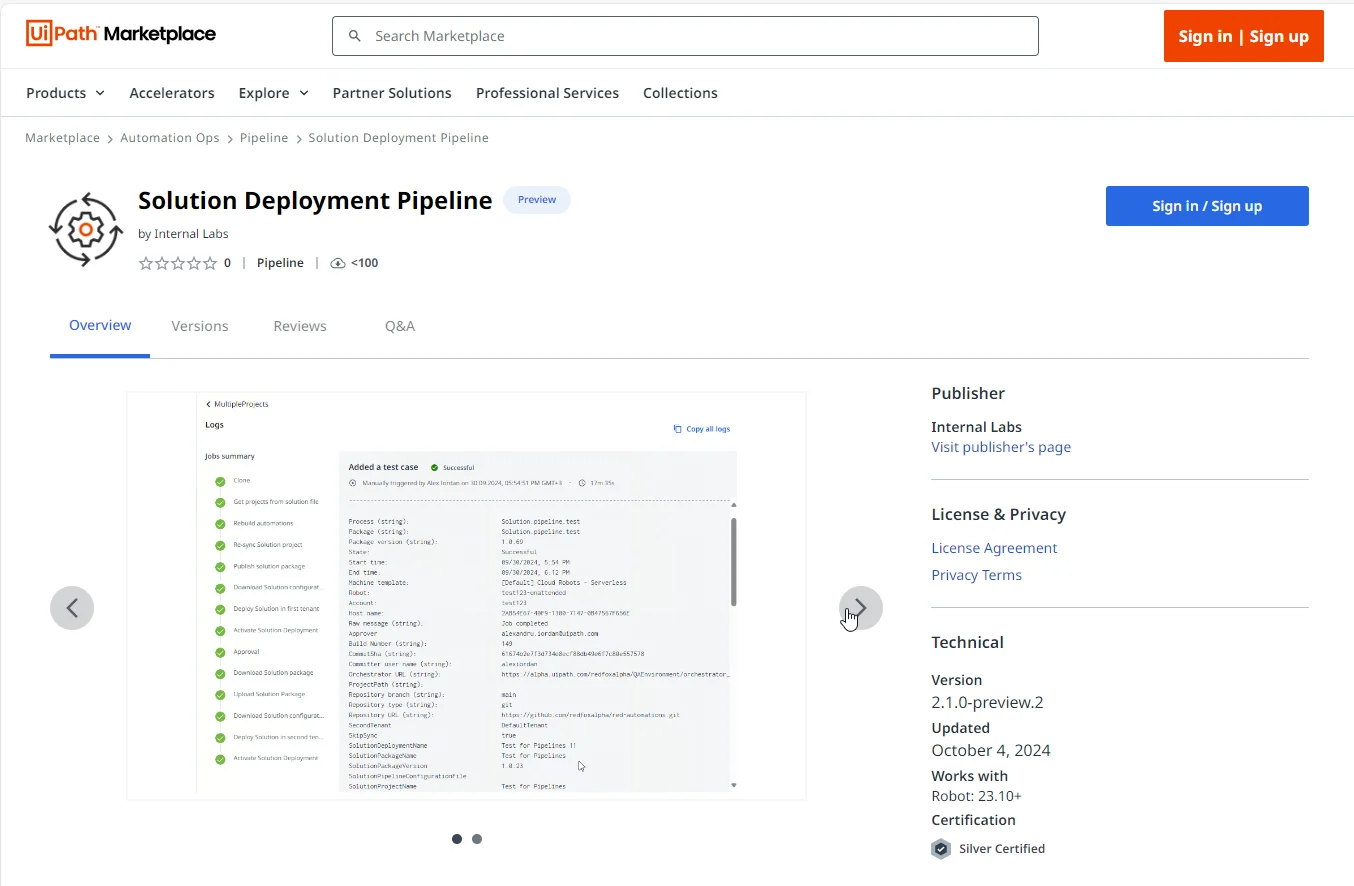Click the blue Sign in / Sign up button
This screenshot has height=886, width=1354.
pyautogui.click(x=1207, y=206)
